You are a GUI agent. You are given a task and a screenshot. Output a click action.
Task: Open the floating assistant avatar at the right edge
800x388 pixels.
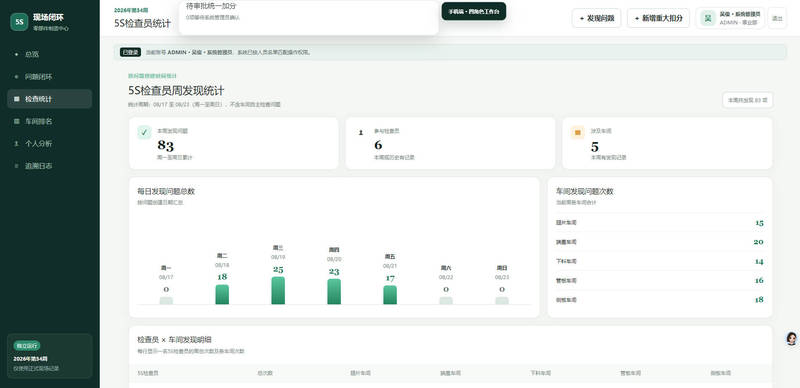[x=791, y=338]
